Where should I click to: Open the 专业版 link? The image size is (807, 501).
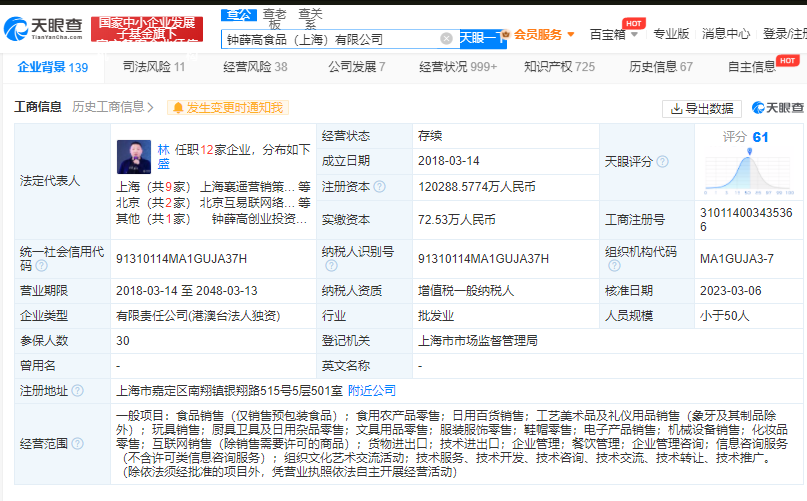[671, 34]
